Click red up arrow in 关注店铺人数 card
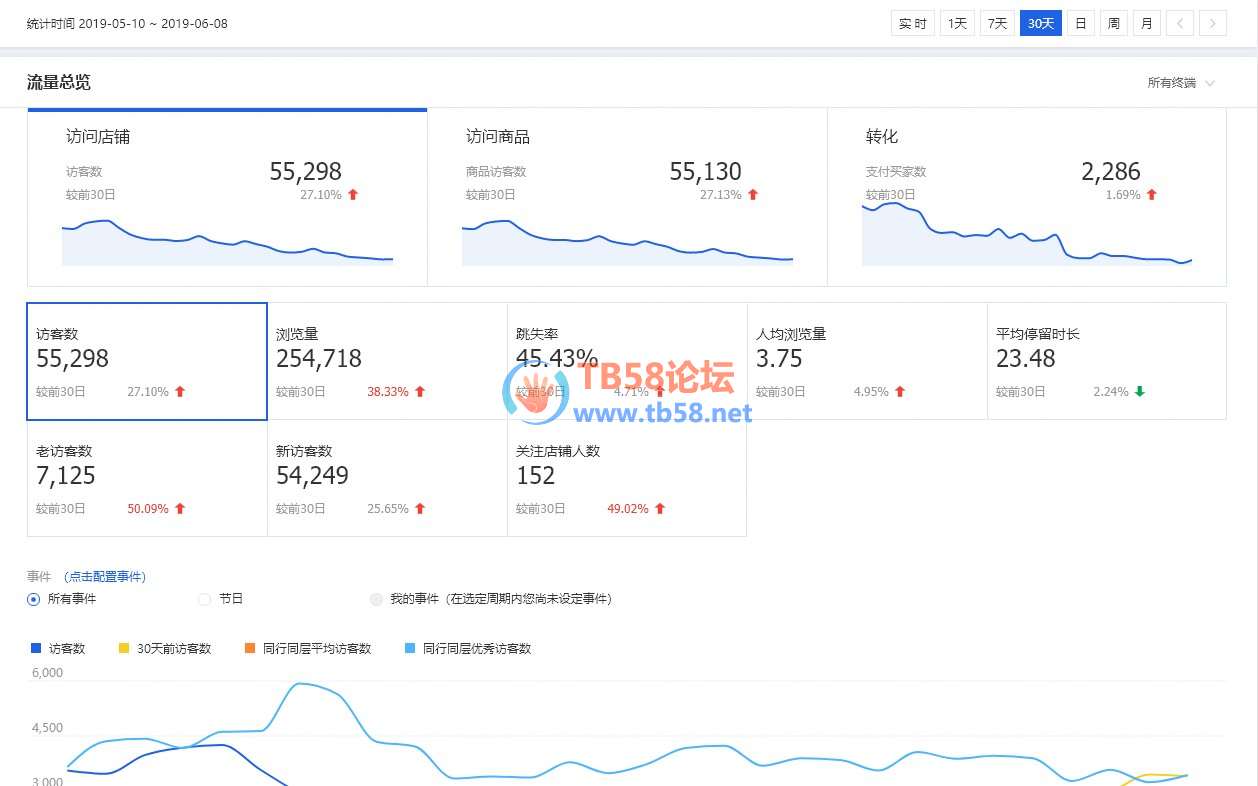Viewport: 1258px width, 786px height. [x=659, y=509]
